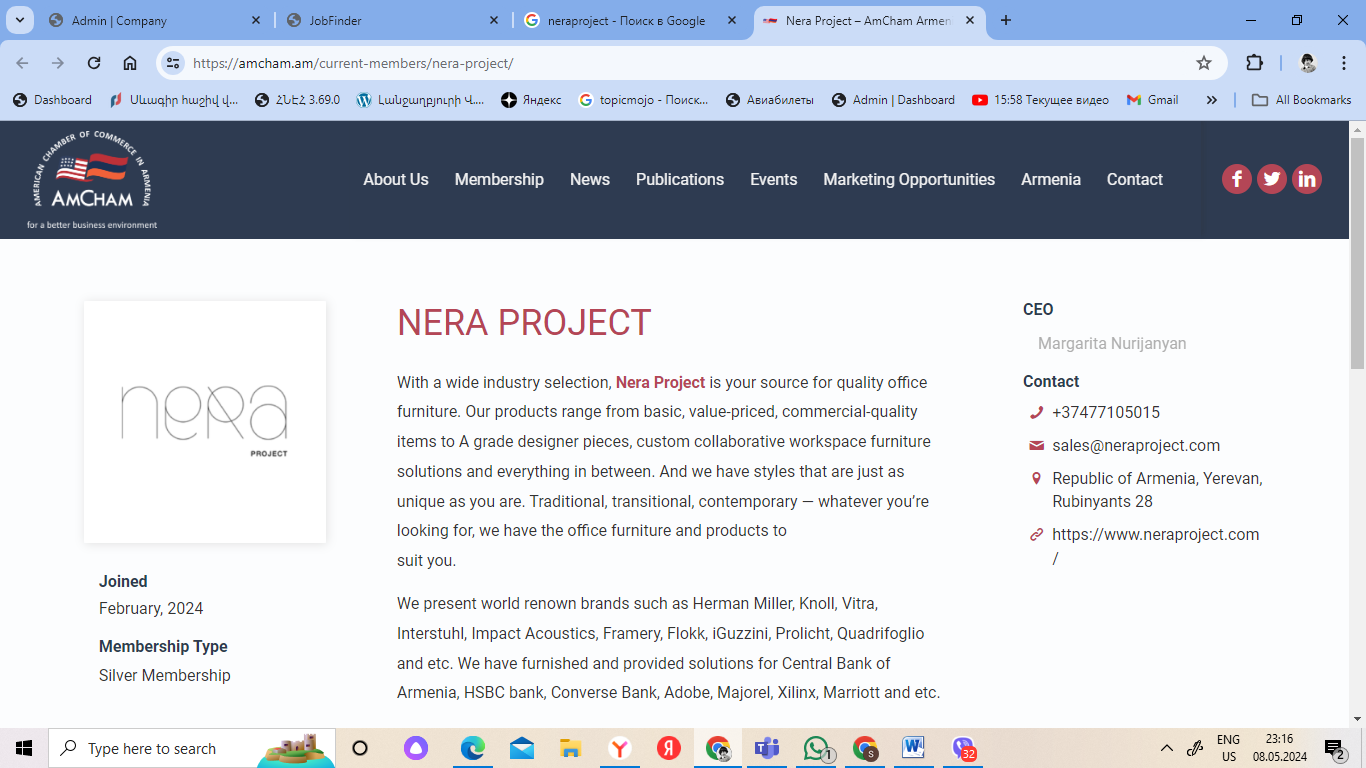Close the JobFinder tab

(494, 20)
